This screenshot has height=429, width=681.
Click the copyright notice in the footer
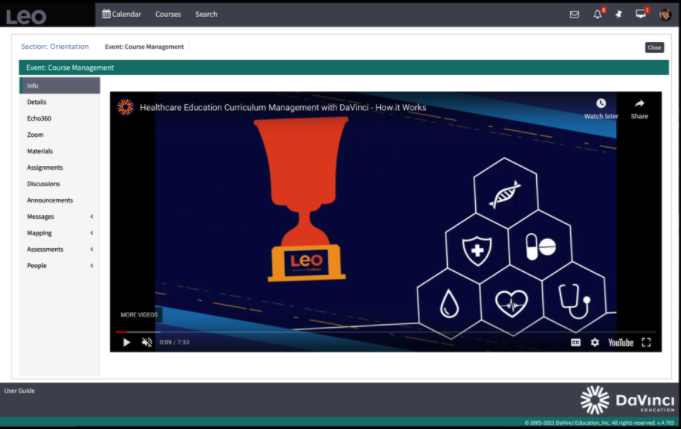599,423
